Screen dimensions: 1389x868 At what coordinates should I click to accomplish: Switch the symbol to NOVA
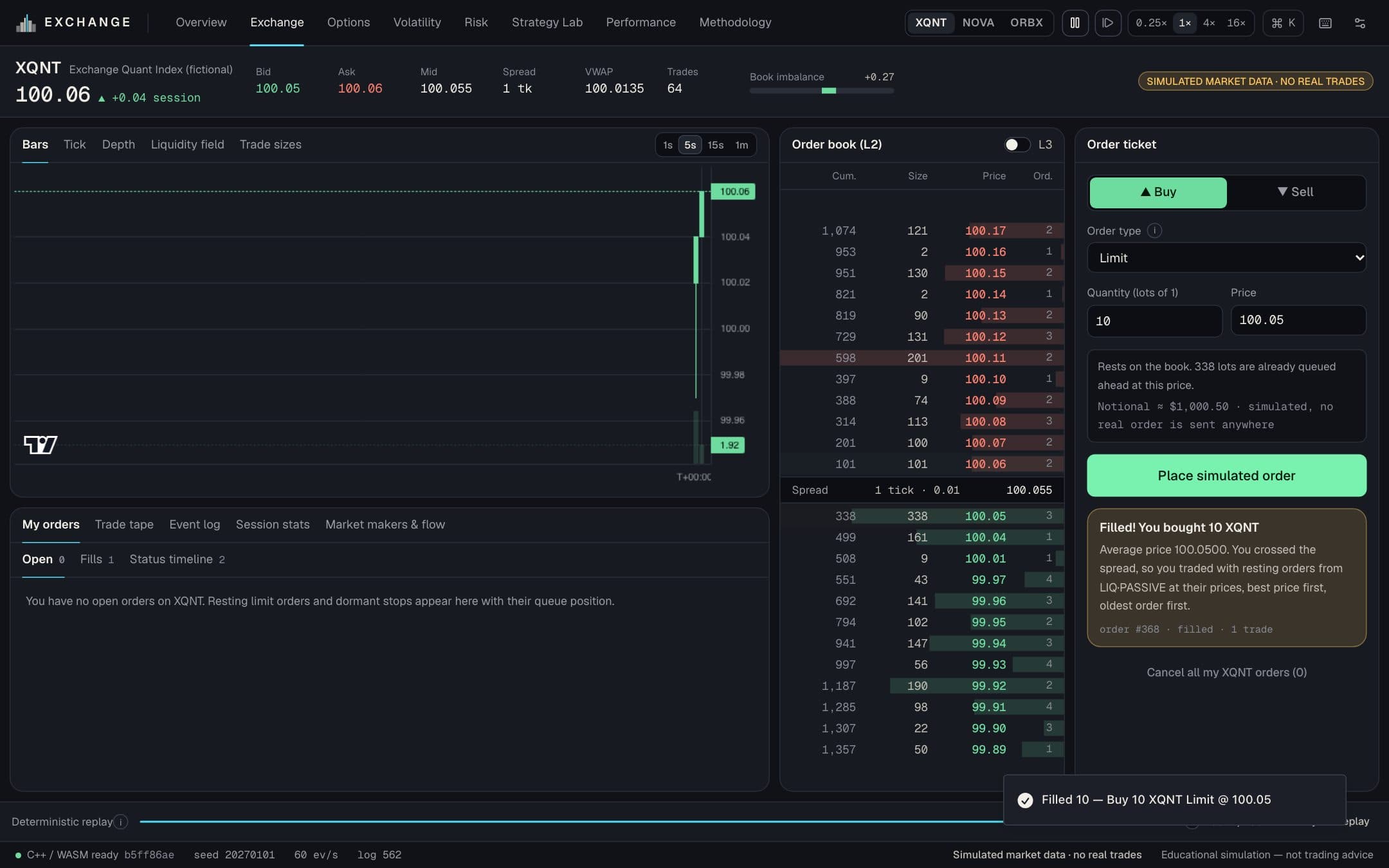[978, 23]
